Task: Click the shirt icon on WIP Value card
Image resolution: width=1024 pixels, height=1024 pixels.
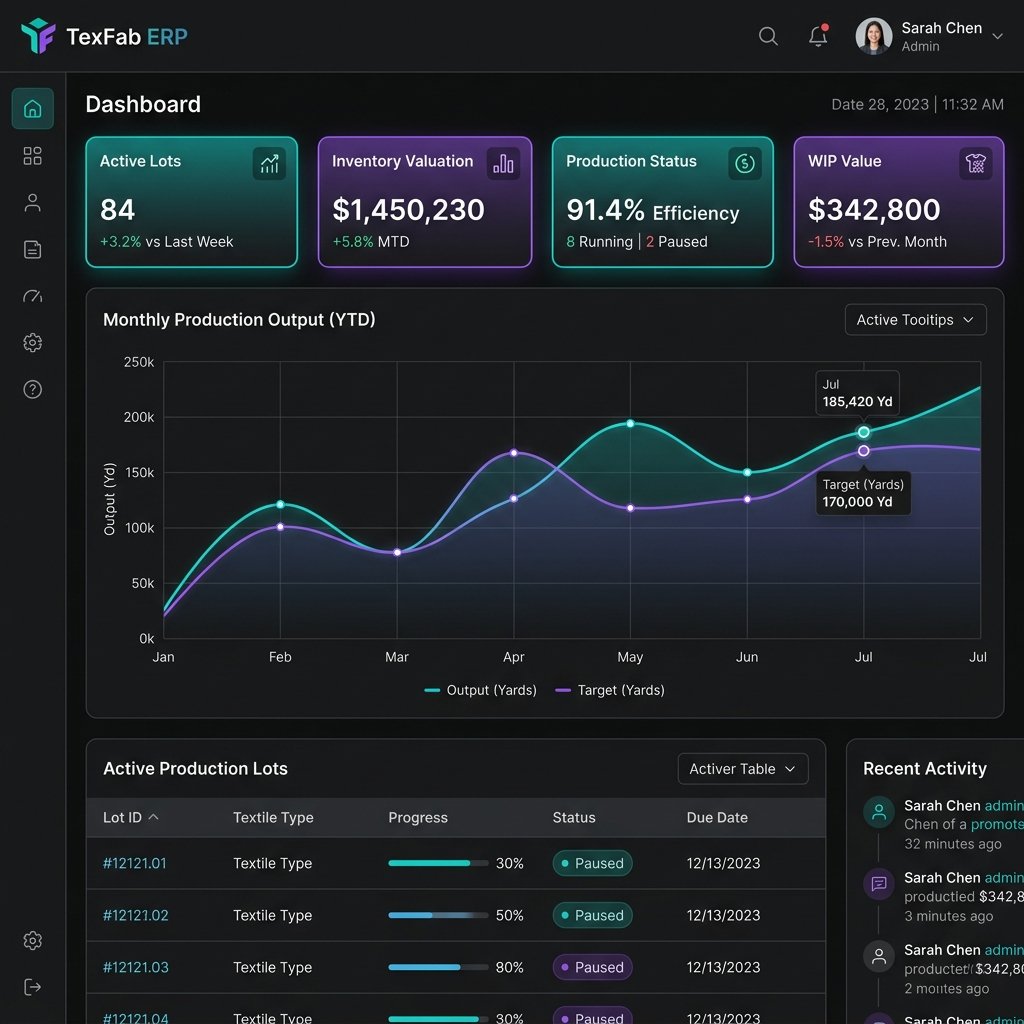Action: tap(976, 163)
